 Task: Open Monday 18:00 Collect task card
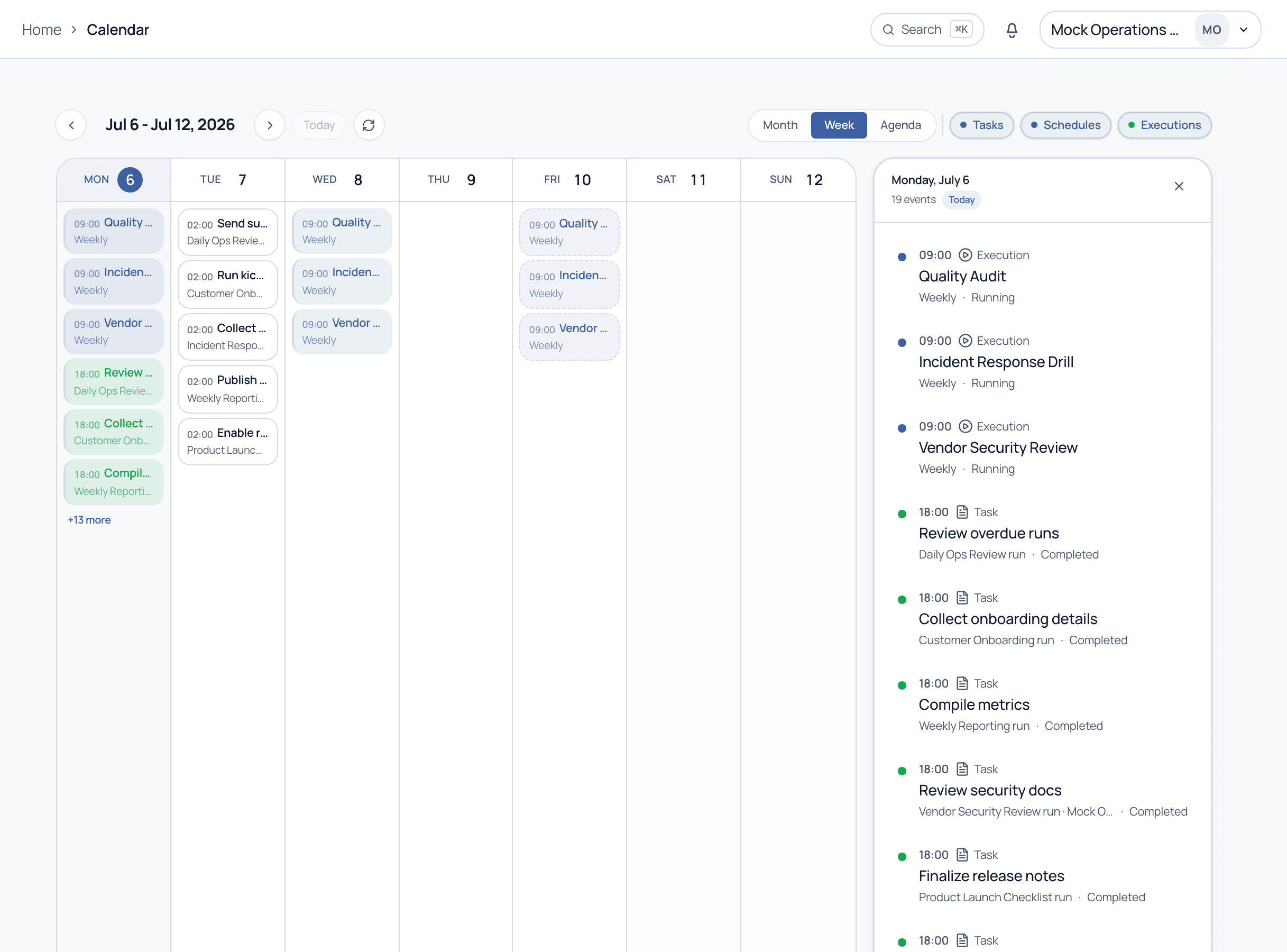point(114,432)
